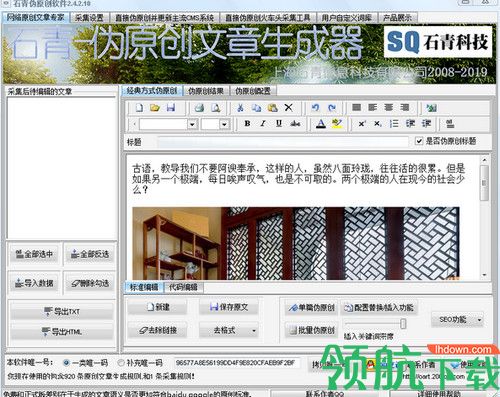Open the 伪原创配置 tab
Screen dimensions: 500x397
pos(253,91)
